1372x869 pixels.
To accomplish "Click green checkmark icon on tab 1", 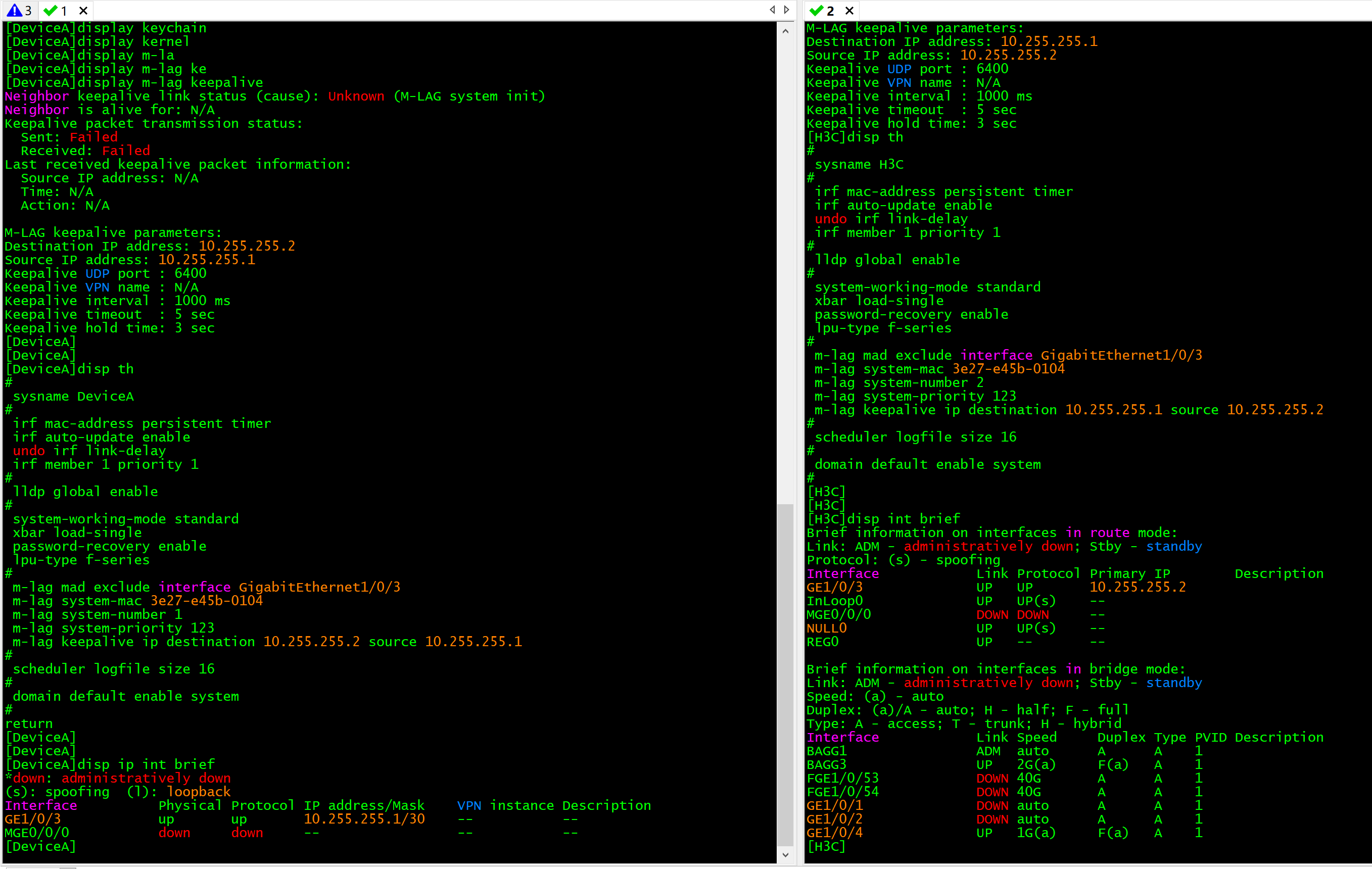I will click(50, 10).
